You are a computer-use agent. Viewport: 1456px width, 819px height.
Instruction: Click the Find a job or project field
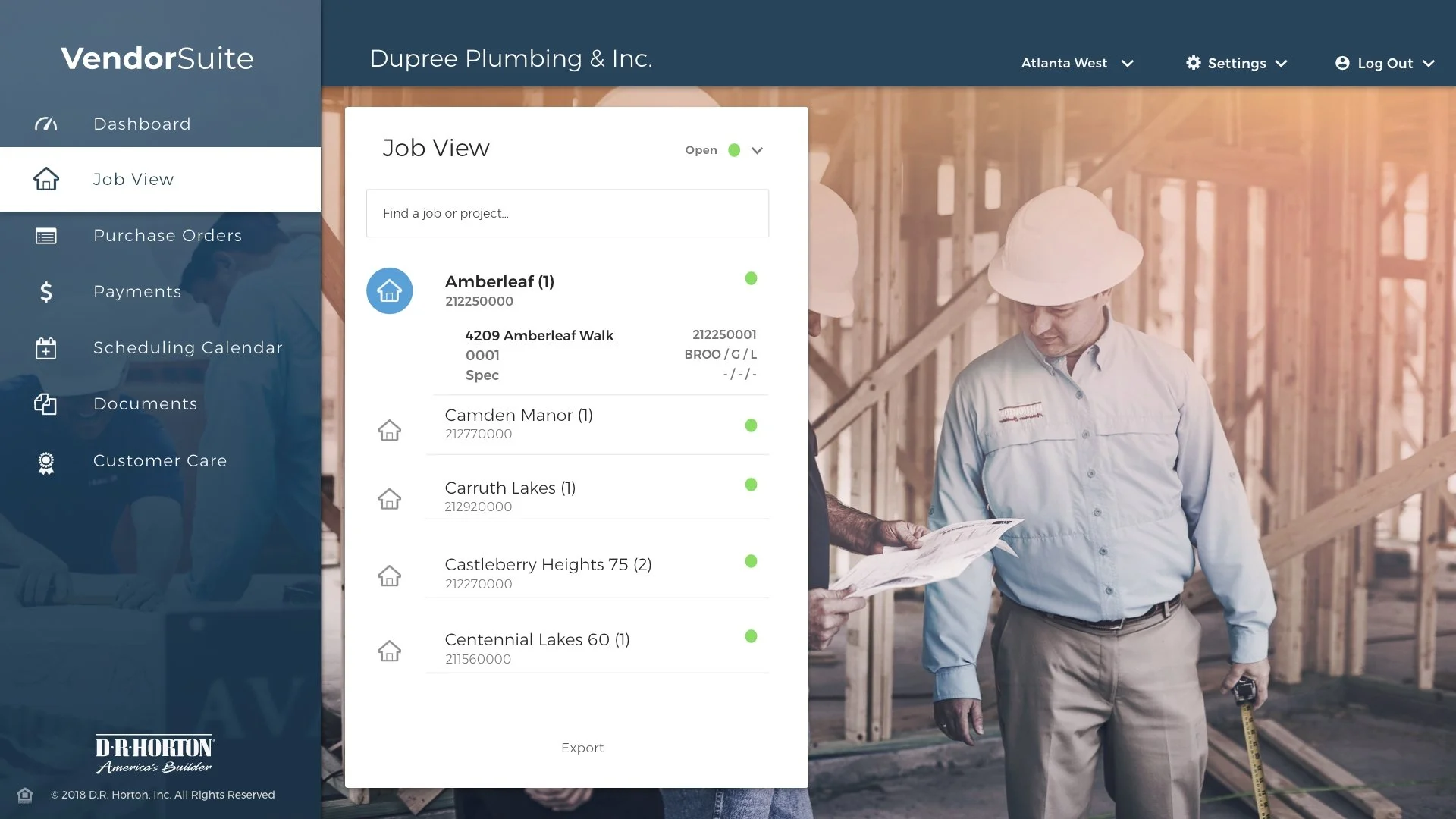tap(567, 213)
